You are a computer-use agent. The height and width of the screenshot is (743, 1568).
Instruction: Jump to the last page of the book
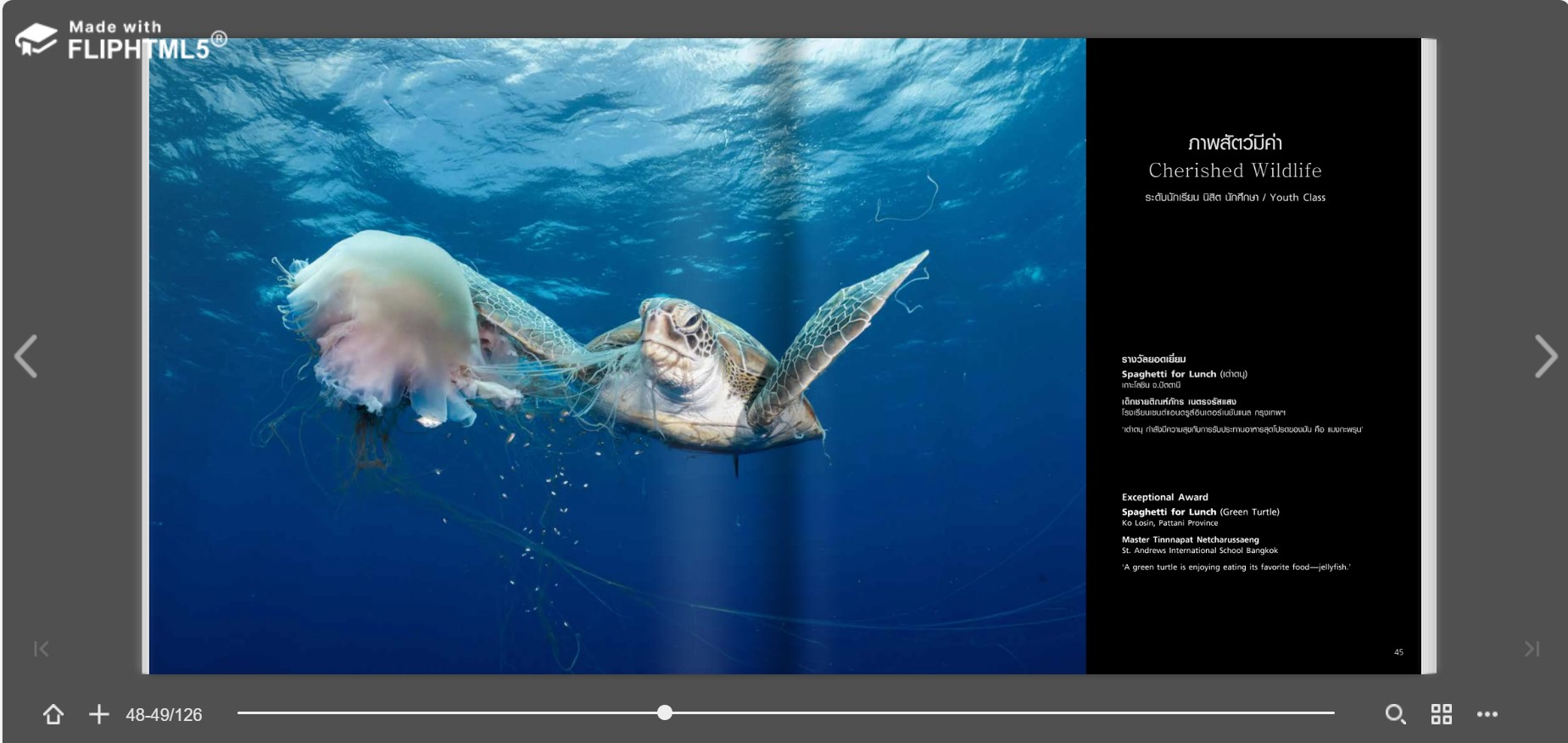(1532, 649)
